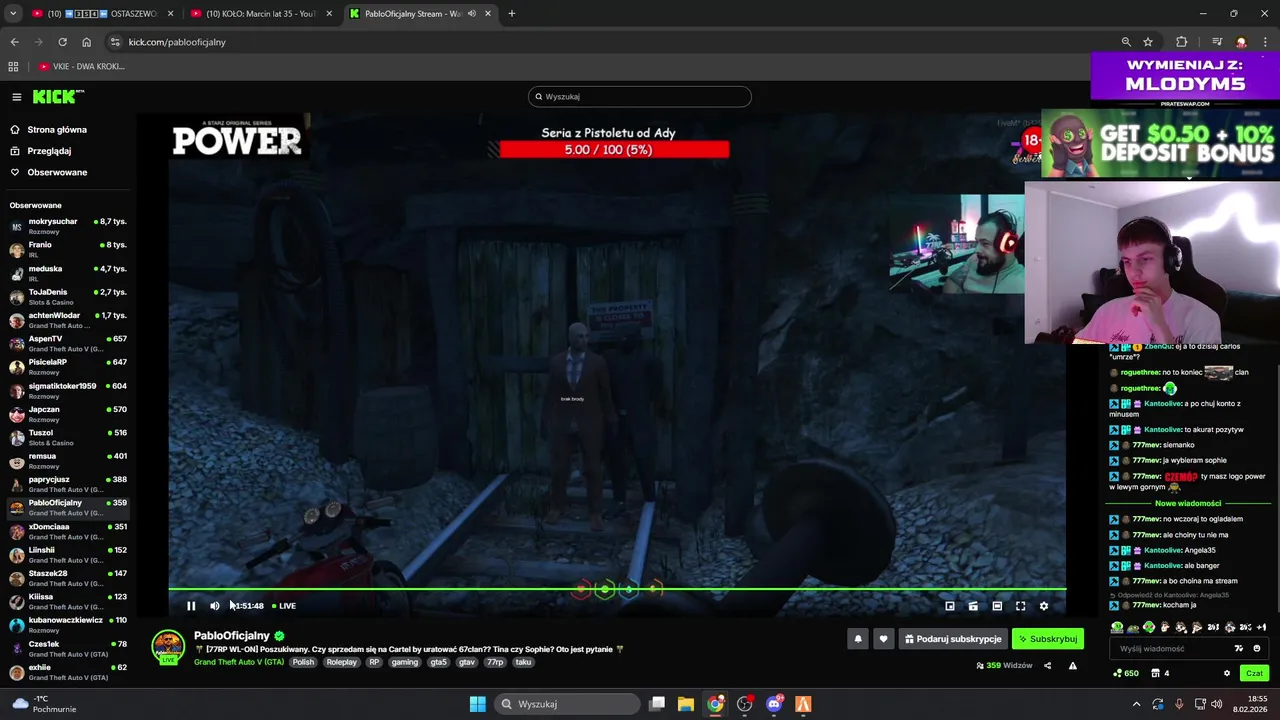Jump to LIVE position indicator

(x=284, y=606)
